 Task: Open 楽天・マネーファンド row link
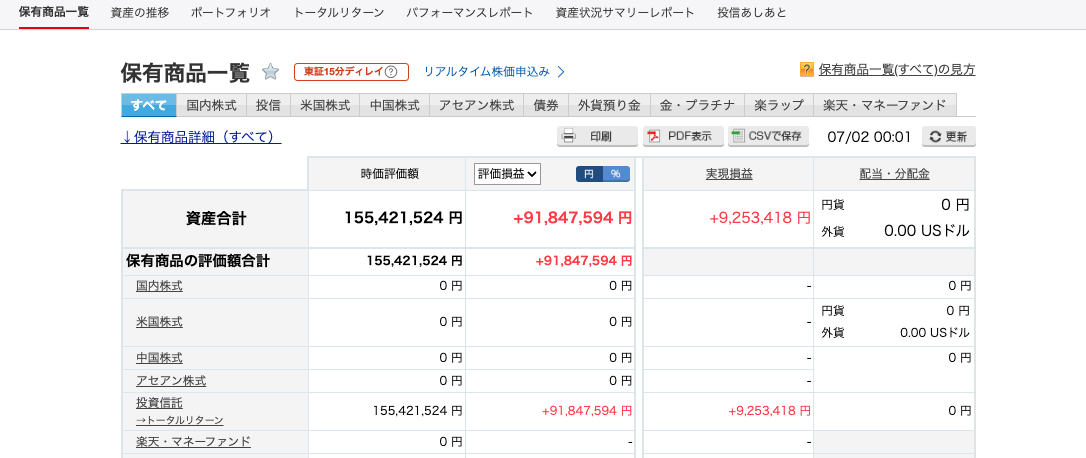coord(193,441)
